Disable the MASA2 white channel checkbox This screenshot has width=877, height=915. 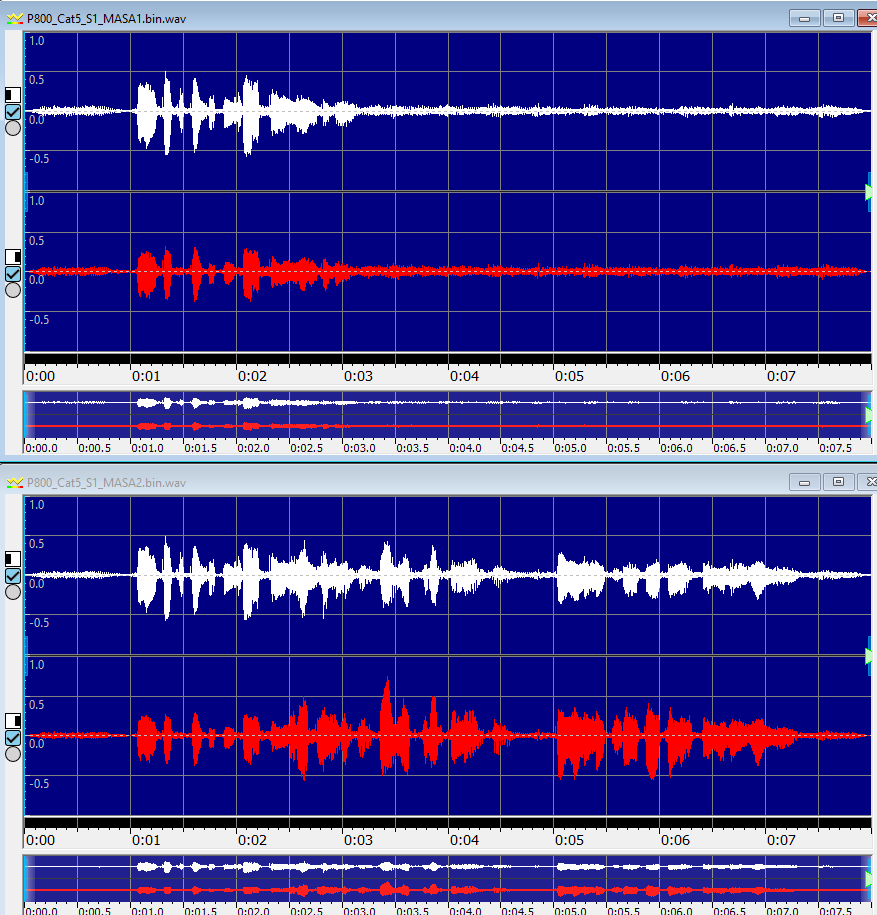pyautogui.click(x=13, y=576)
